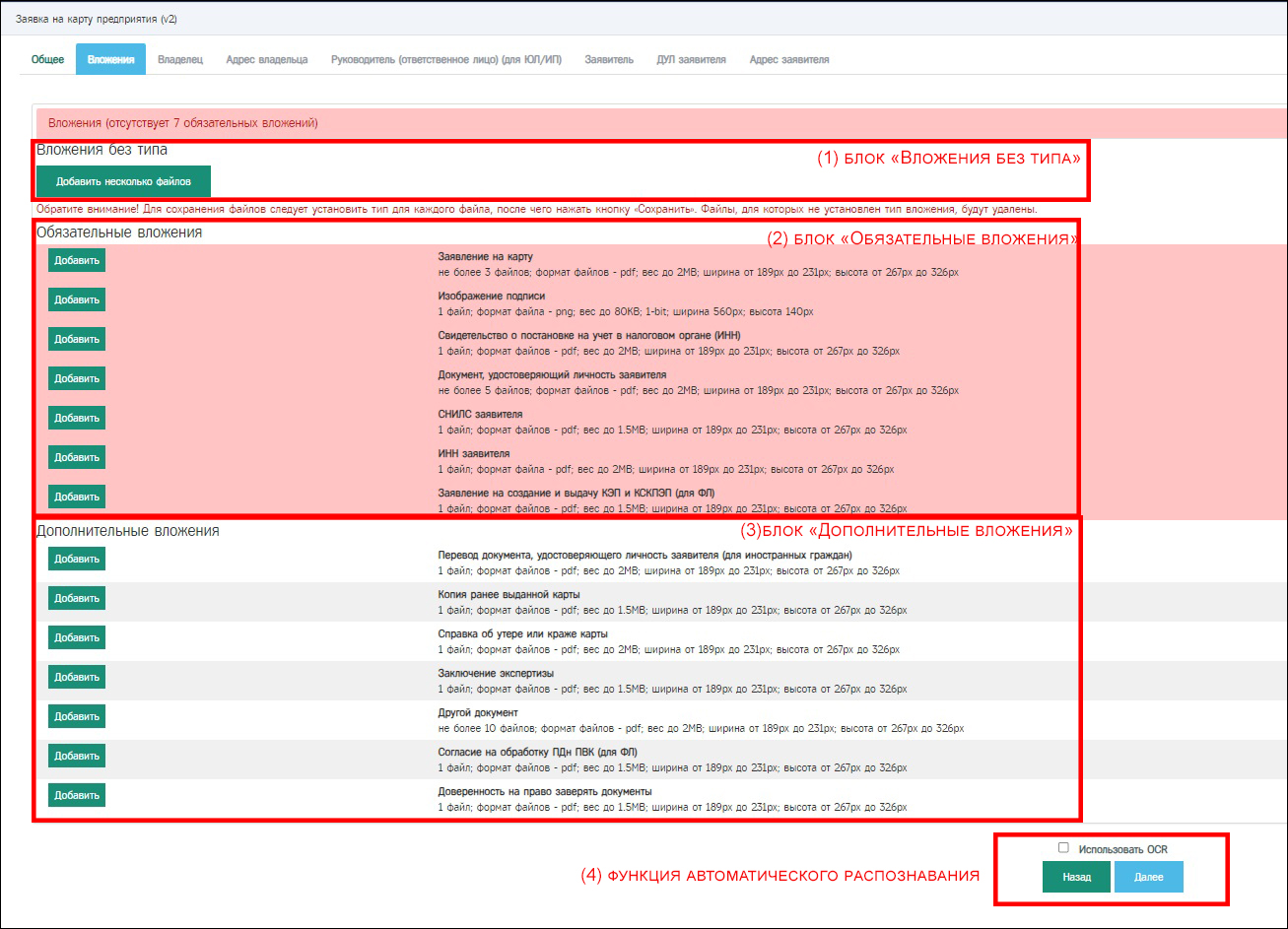Click the Заявление на карту title text
Viewport: 1288px width, 929px height.
pyautogui.click(x=485, y=256)
